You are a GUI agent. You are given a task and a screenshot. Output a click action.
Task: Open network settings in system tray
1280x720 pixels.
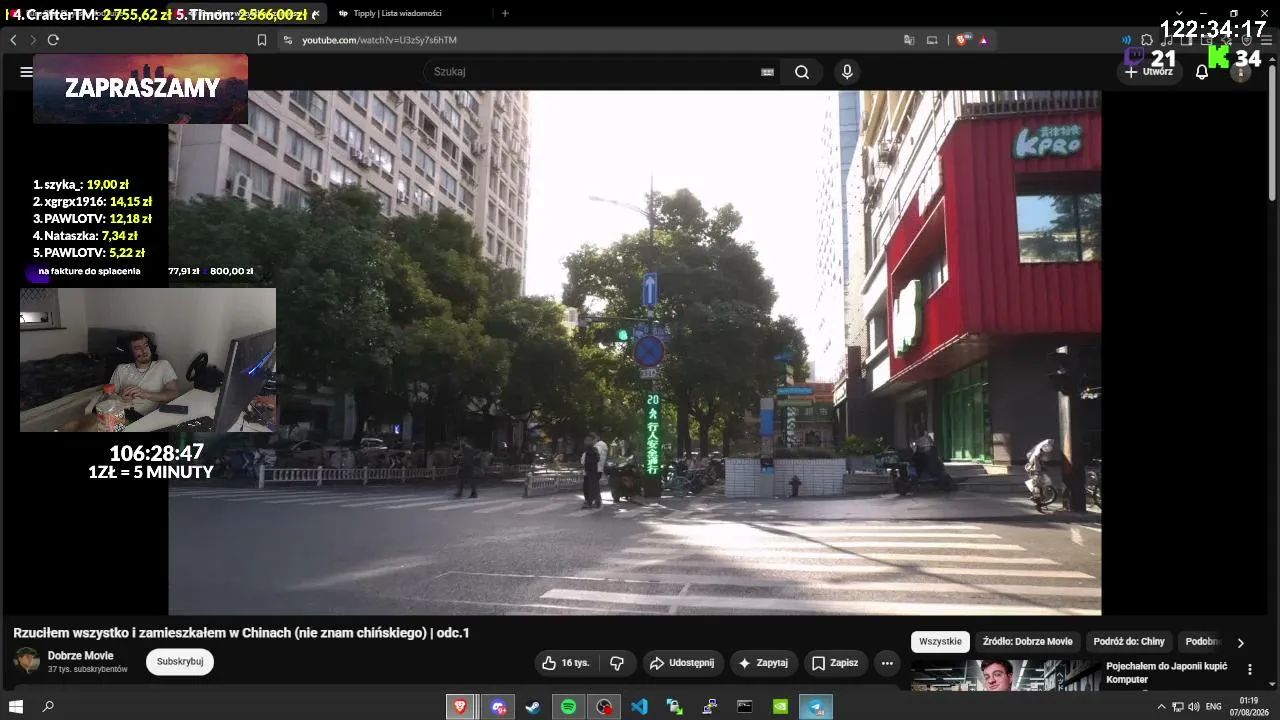click(1177, 707)
